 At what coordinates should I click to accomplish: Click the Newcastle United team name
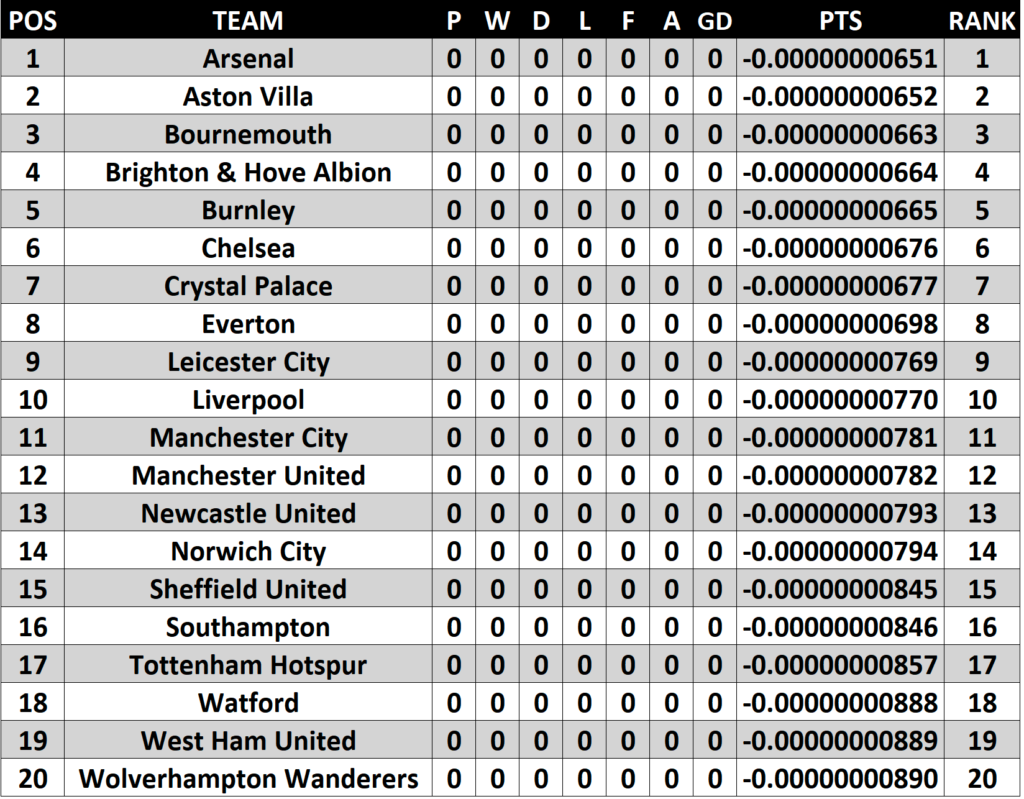click(248, 513)
